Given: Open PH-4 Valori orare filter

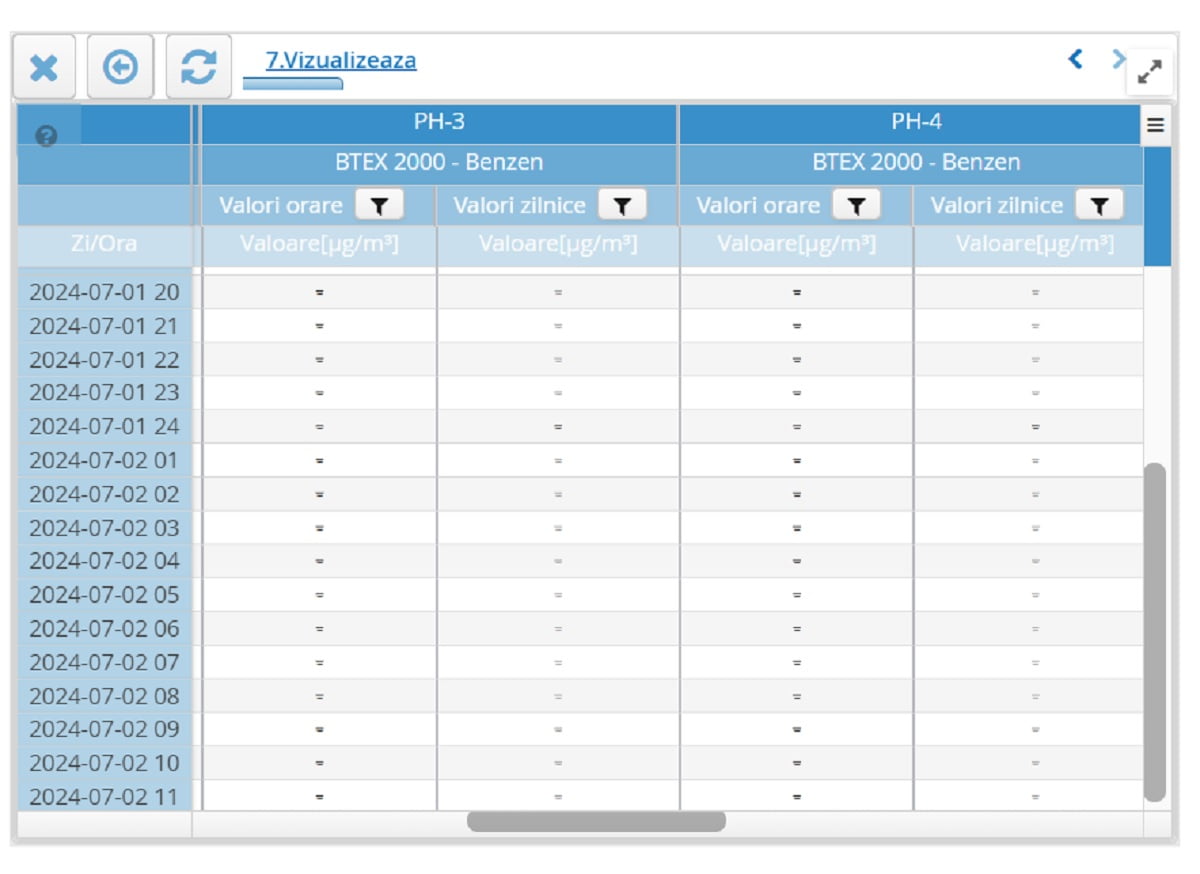Looking at the screenshot, I should coord(856,206).
